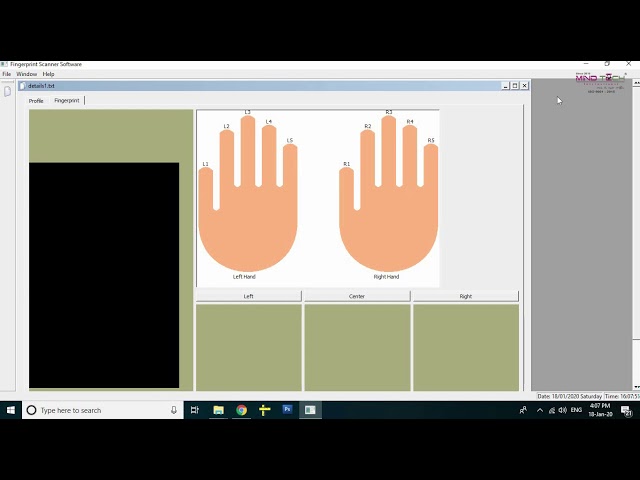Select left little finger L5

(x=290, y=165)
